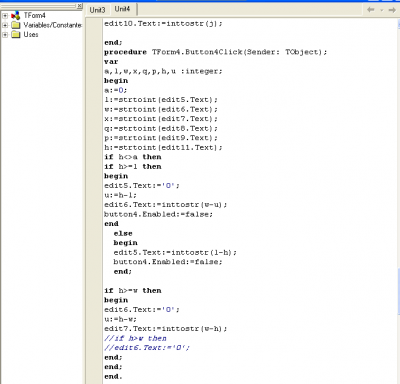Click the final 'end.' line
The width and height of the screenshot is (400, 384).
pos(113,376)
